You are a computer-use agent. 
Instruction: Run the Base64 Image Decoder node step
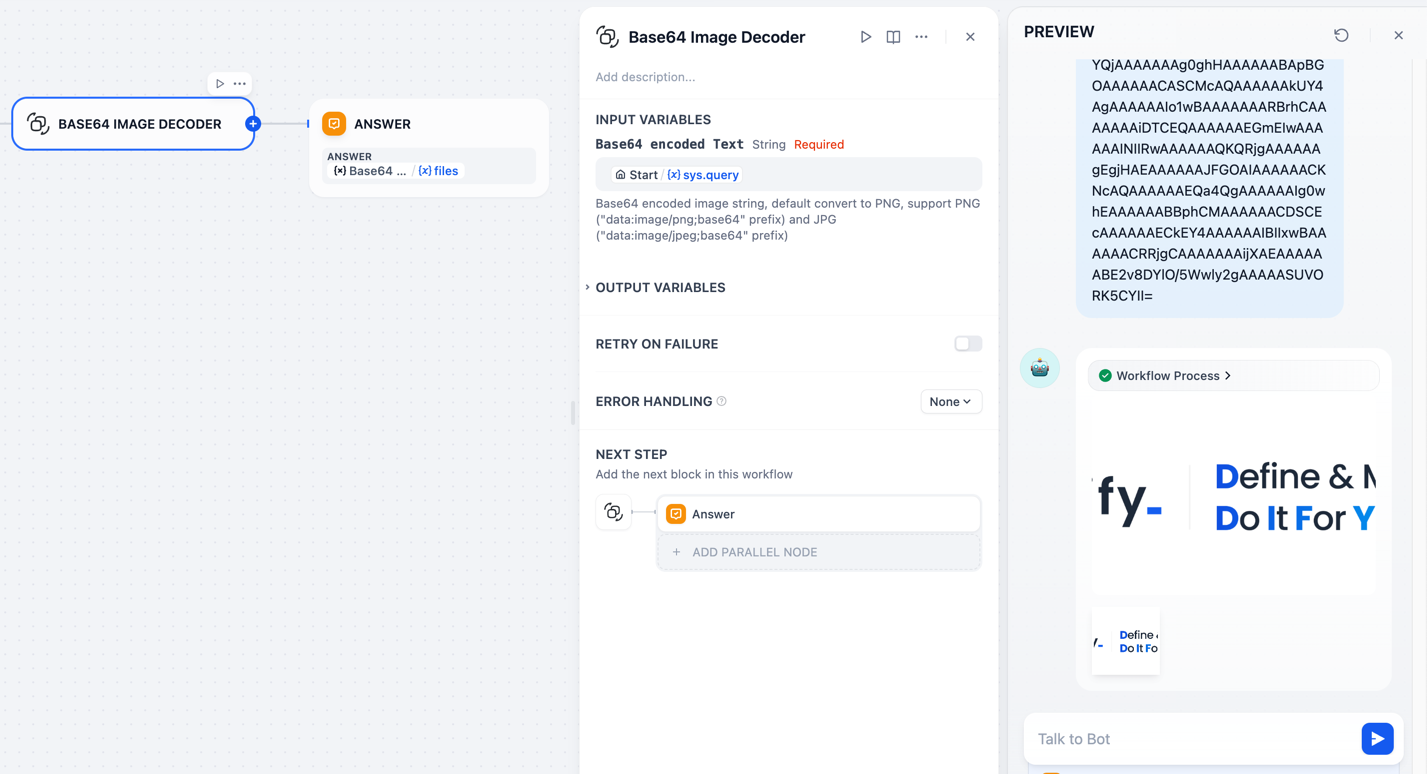pos(865,37)
